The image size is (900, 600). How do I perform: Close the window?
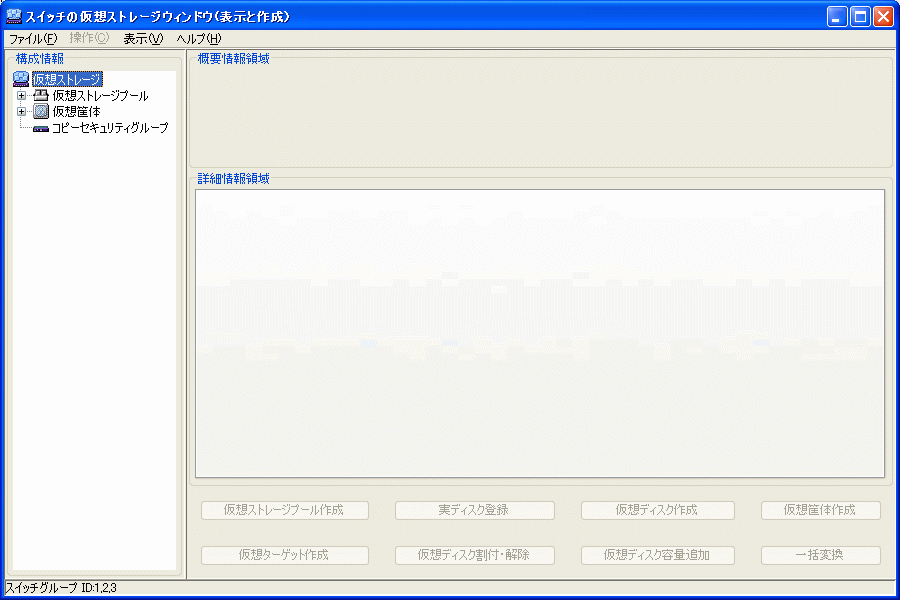click(x=883, y=17)
